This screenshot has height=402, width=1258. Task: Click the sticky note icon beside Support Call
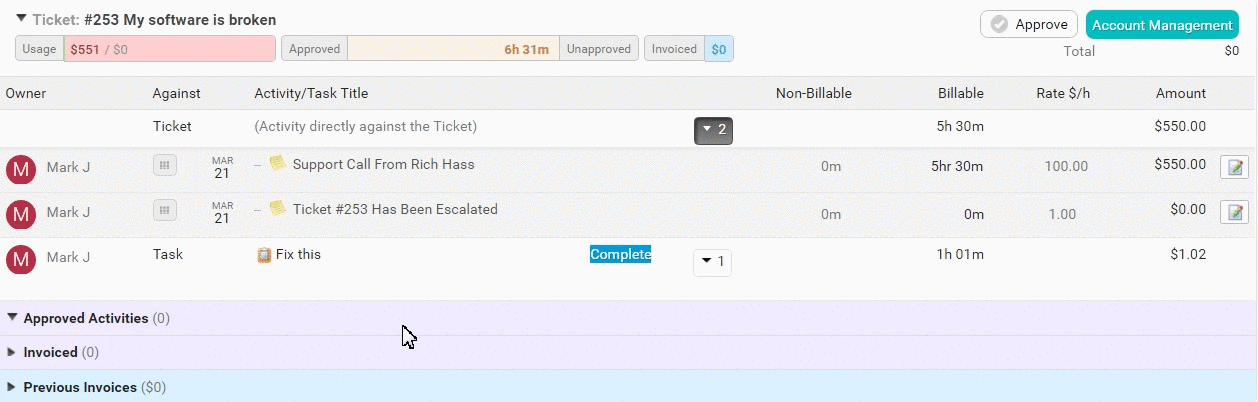[277, 163]
